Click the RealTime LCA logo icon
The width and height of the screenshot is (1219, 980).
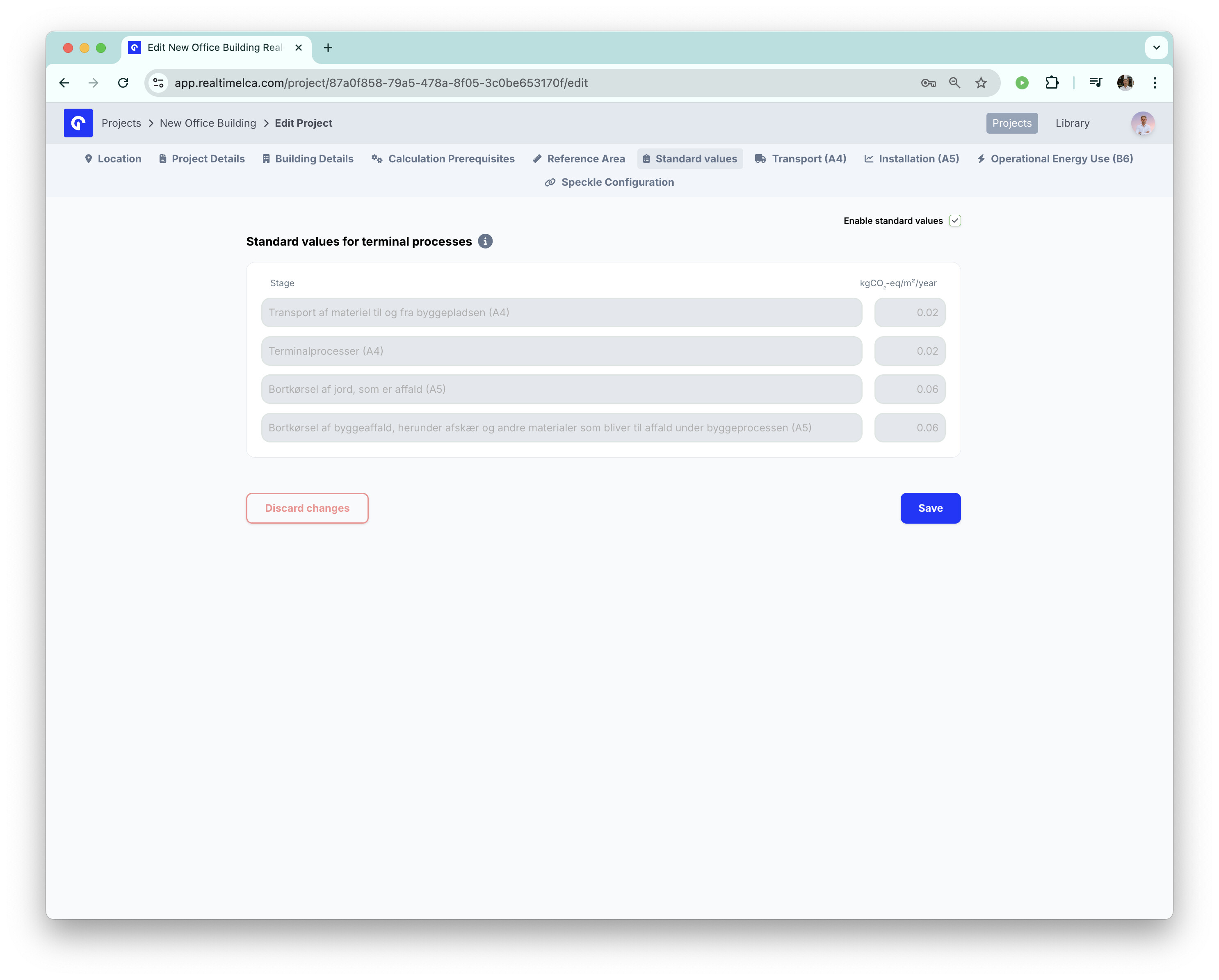[78, 123]
